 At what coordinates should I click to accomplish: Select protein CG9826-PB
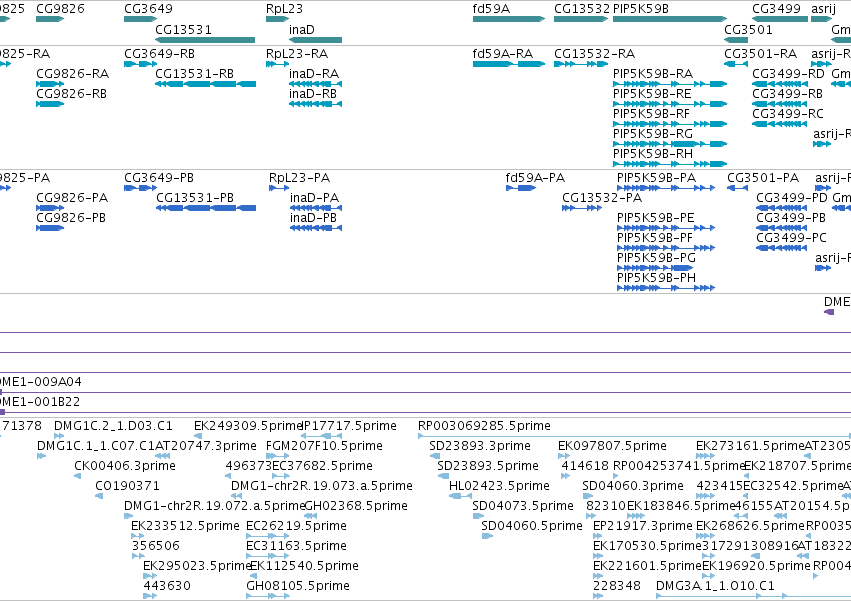click(x=50, y=228)
